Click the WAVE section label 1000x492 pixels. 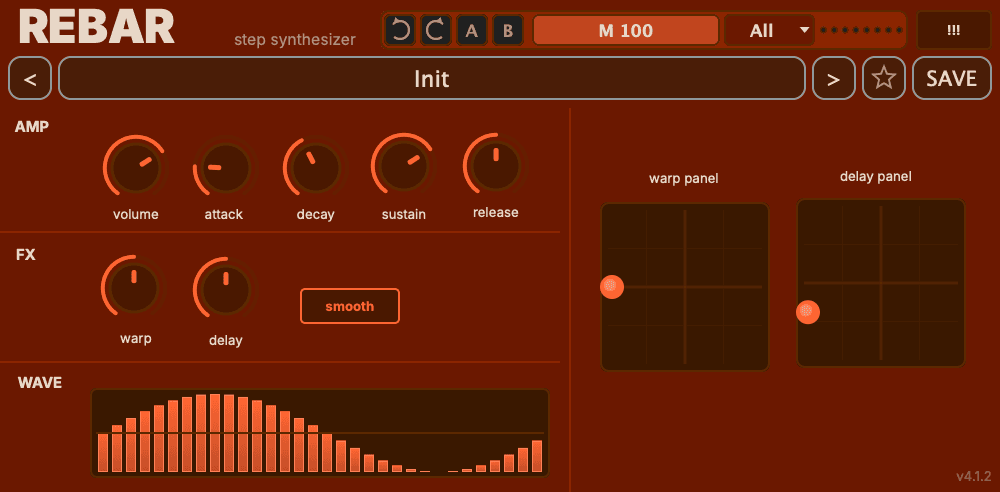pyautogui.click(x=40, y=383)
